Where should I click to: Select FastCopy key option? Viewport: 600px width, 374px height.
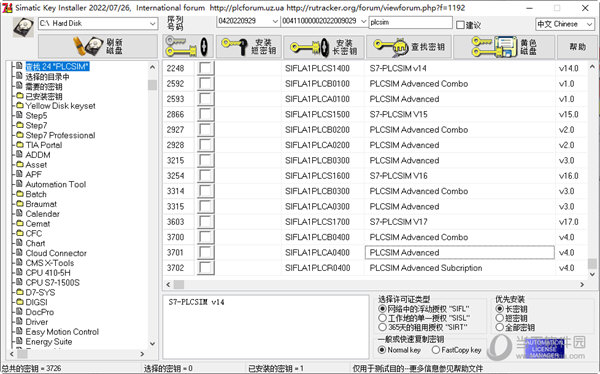click(435, 350)
